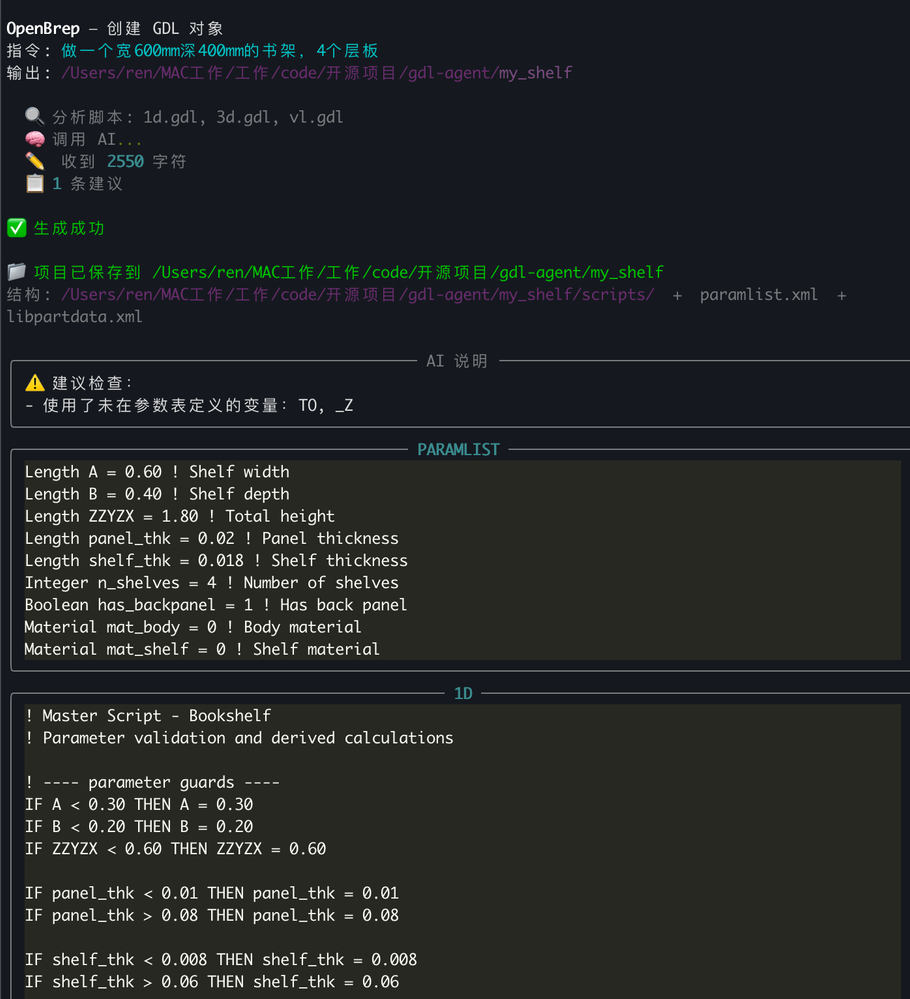The image size is (910, 999).
Task: Click the Material mat_shelf = 0 line
Action: [x=202, y=649]
